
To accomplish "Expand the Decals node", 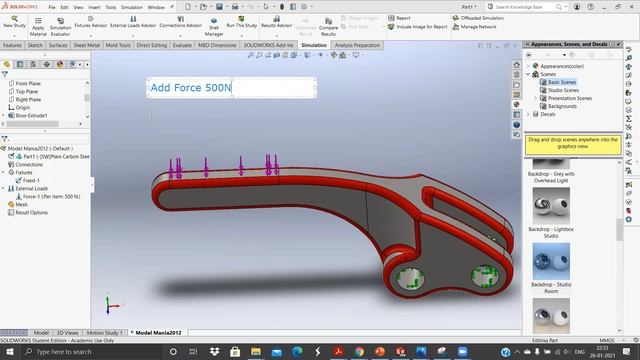I will point(528,114).
